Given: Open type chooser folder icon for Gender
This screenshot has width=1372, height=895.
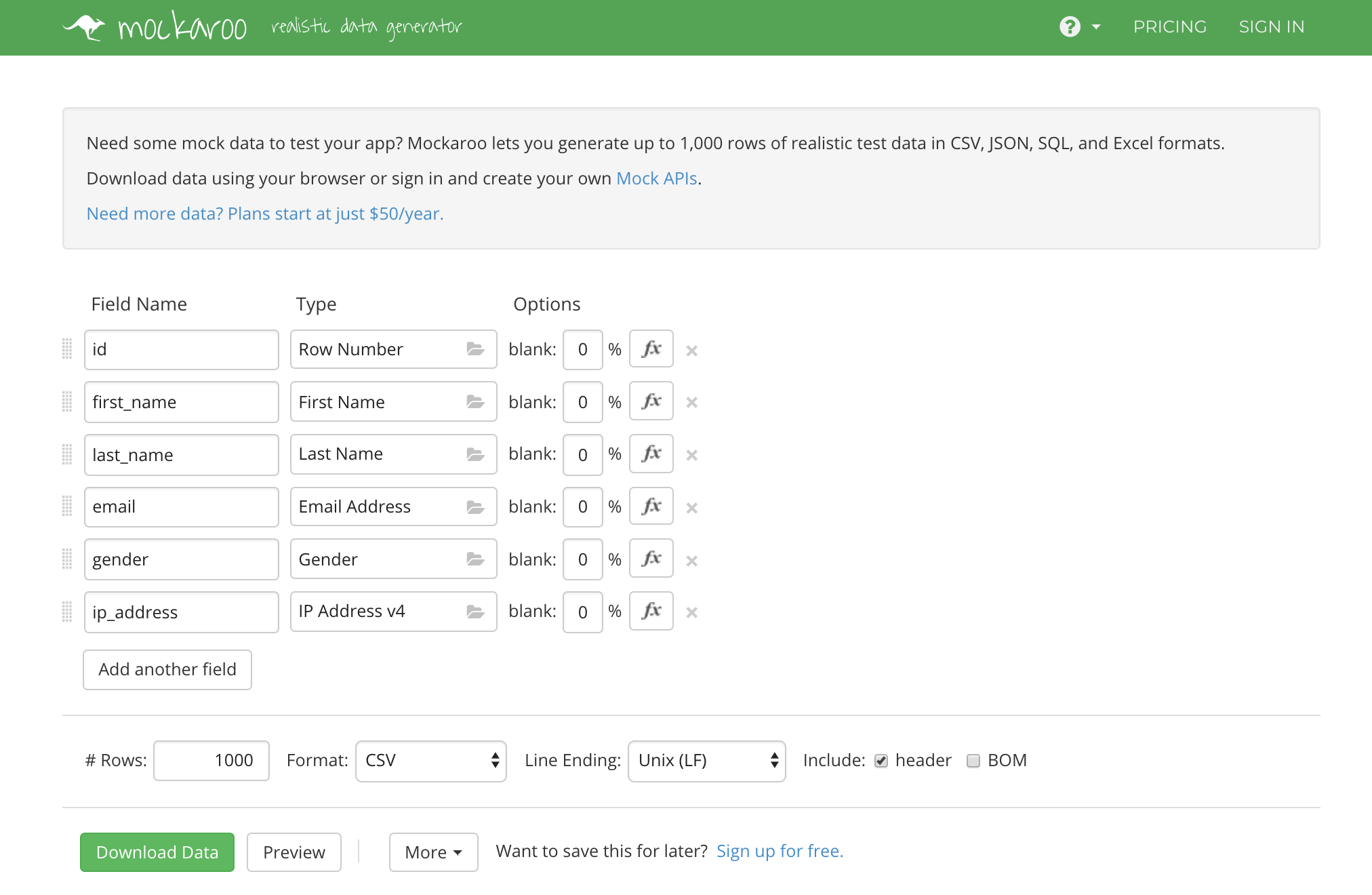Looking at the screenshot, I should 475,559.
